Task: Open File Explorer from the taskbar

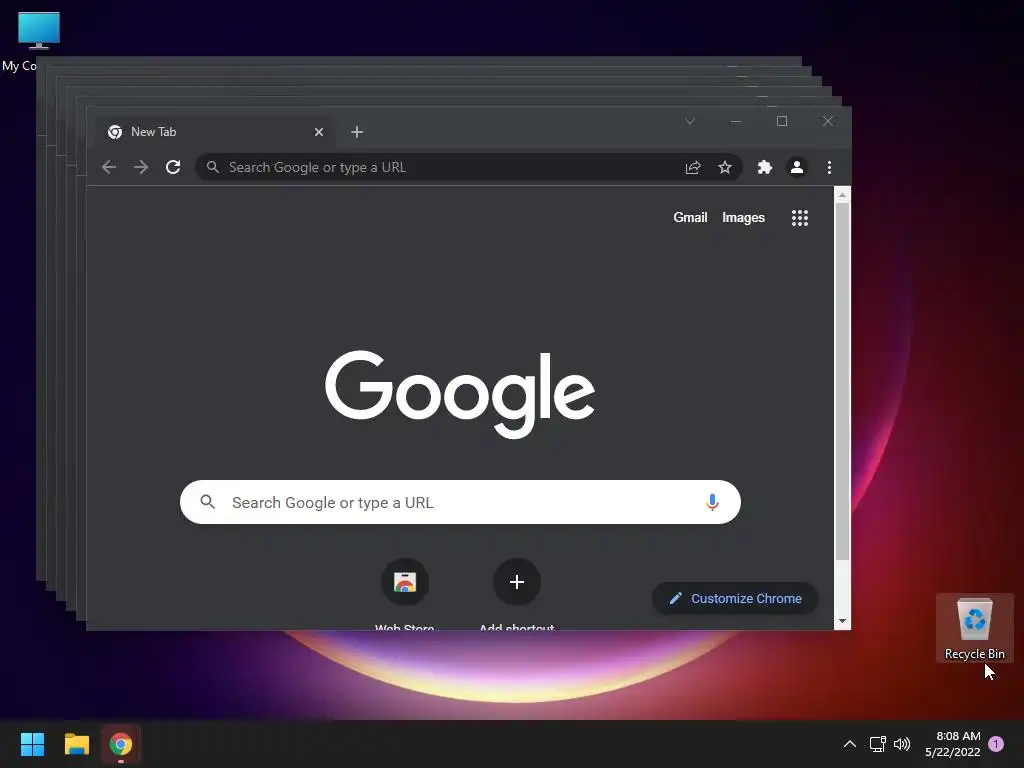Action: click(76, 744)
